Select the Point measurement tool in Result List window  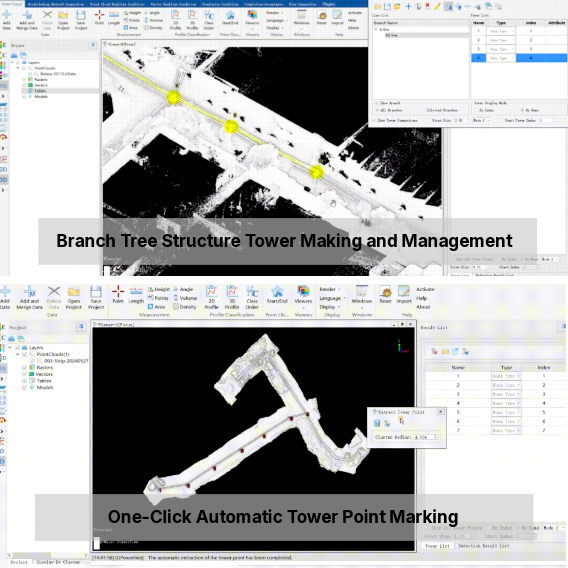[118, 294]
